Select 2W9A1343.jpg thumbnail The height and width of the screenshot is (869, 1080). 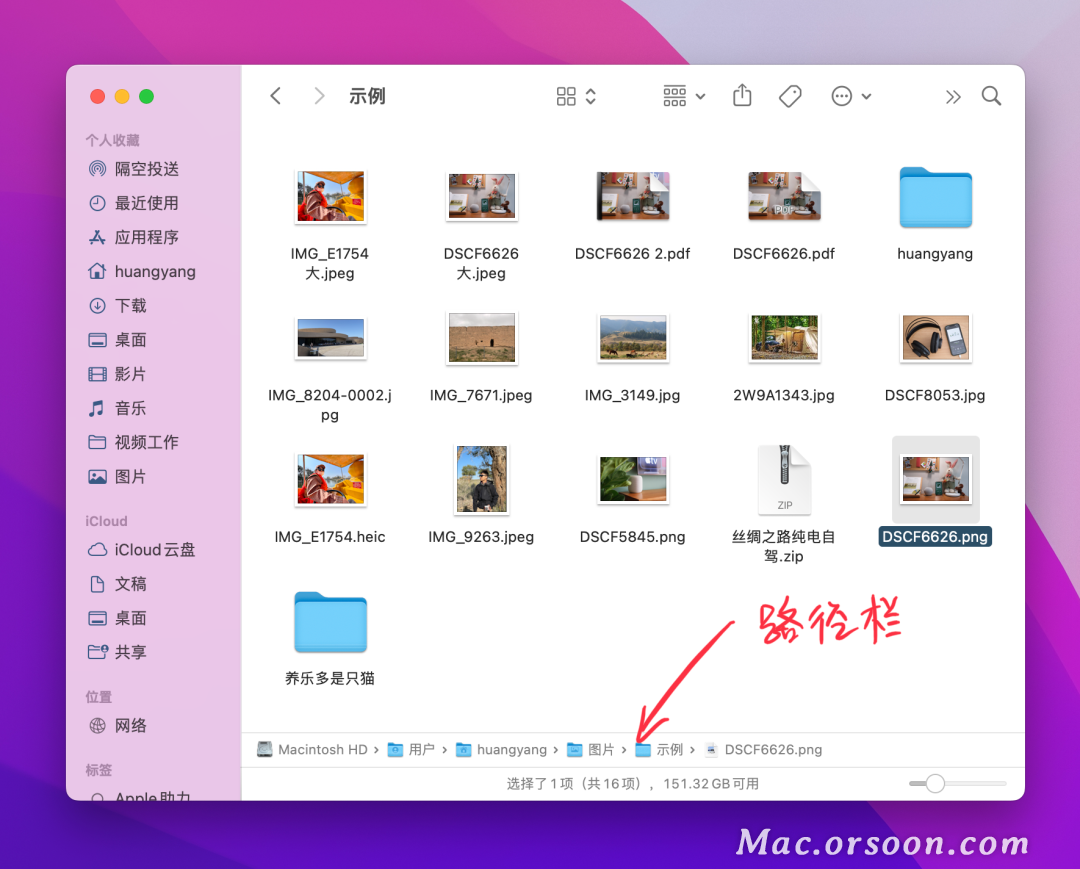[x=784, y=338]
